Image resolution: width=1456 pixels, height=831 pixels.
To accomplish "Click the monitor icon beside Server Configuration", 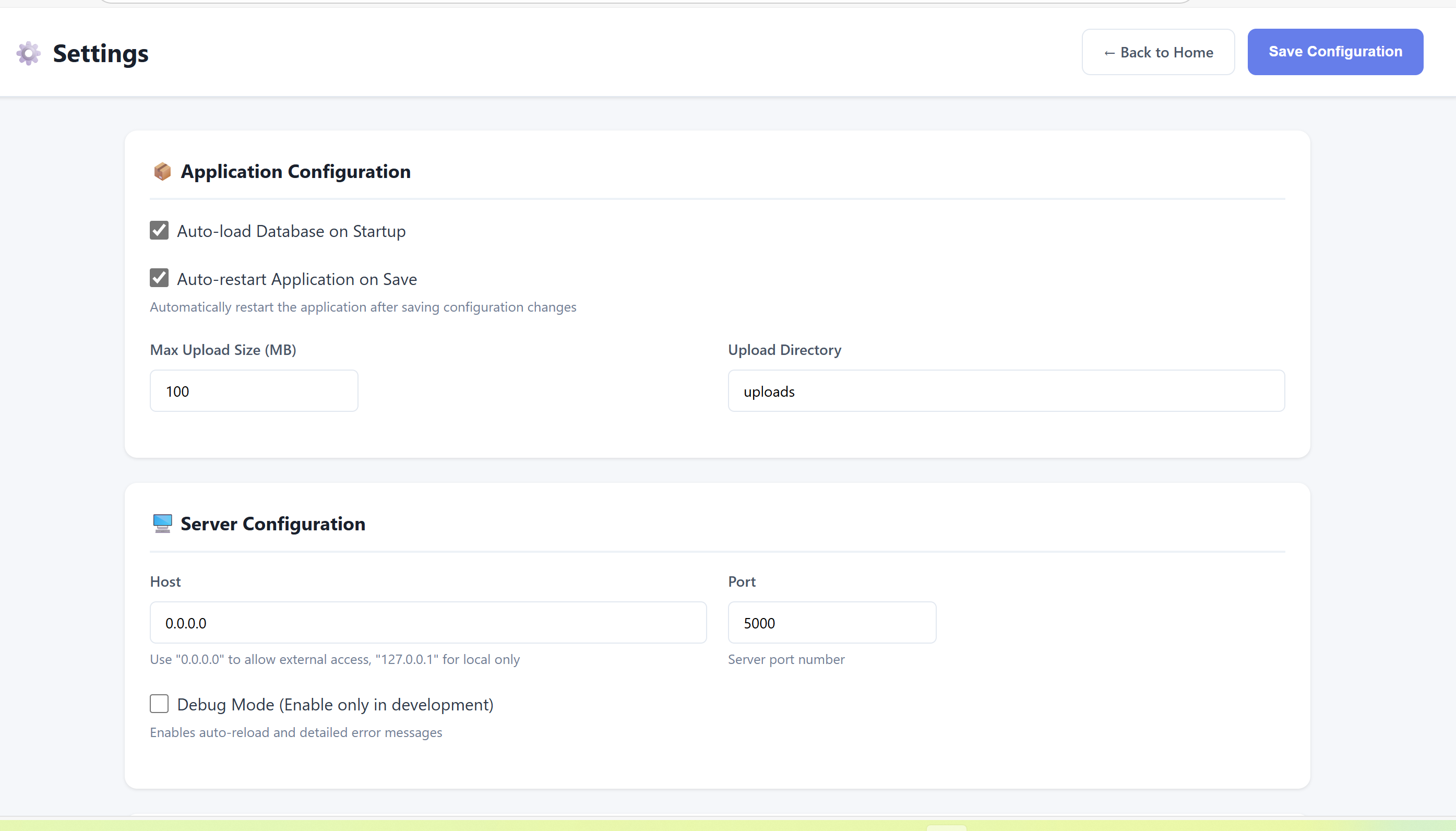I will pyautogui.click(x=162, y=524).
